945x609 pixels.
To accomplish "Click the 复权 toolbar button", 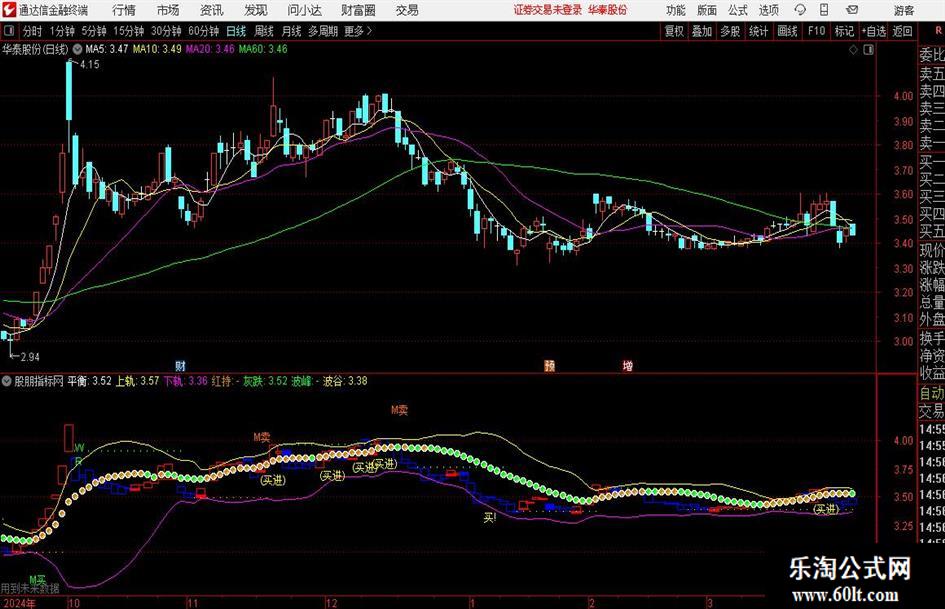I will point(674,31).
